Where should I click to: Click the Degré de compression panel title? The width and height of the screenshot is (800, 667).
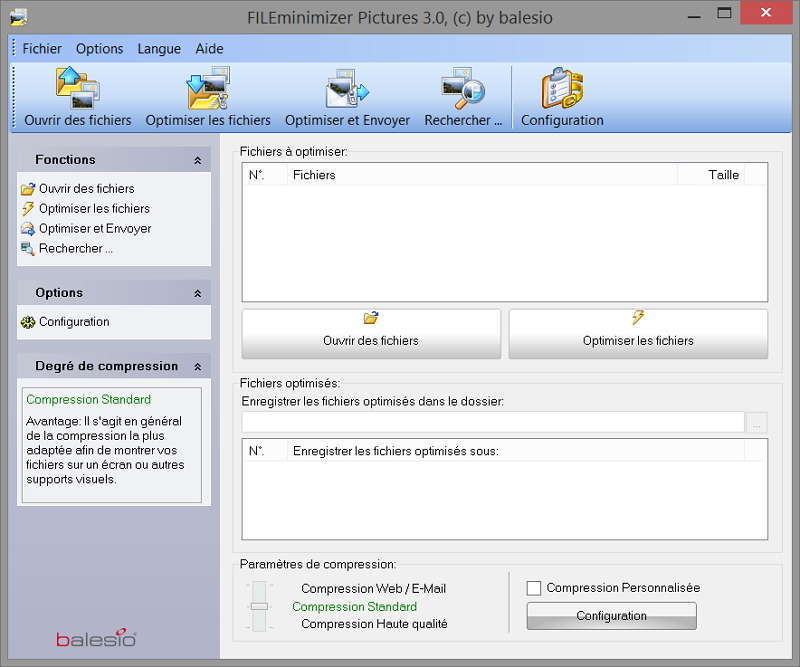107,366
